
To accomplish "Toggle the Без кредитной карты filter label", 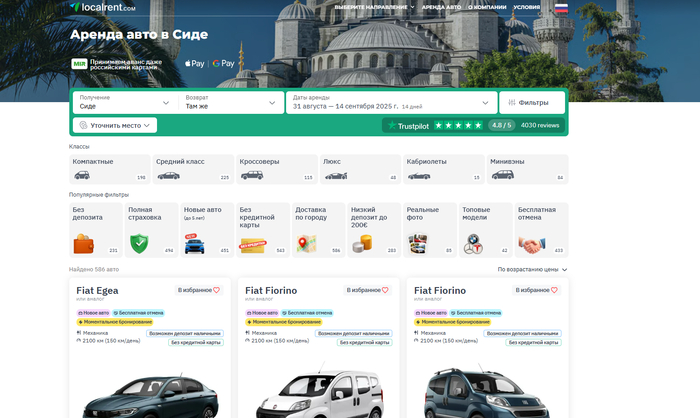I will point(257,217).
